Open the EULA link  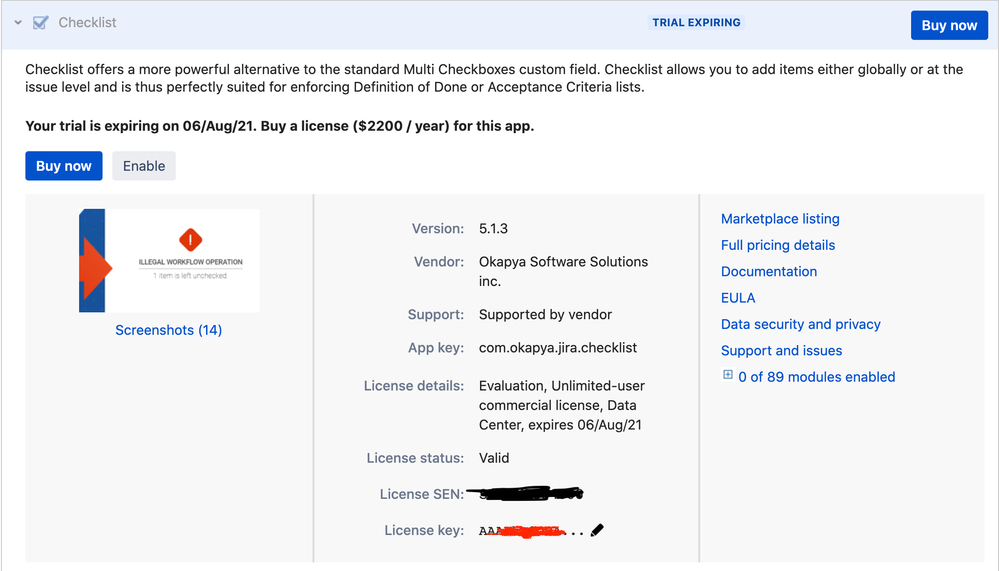tap(738, 298)
